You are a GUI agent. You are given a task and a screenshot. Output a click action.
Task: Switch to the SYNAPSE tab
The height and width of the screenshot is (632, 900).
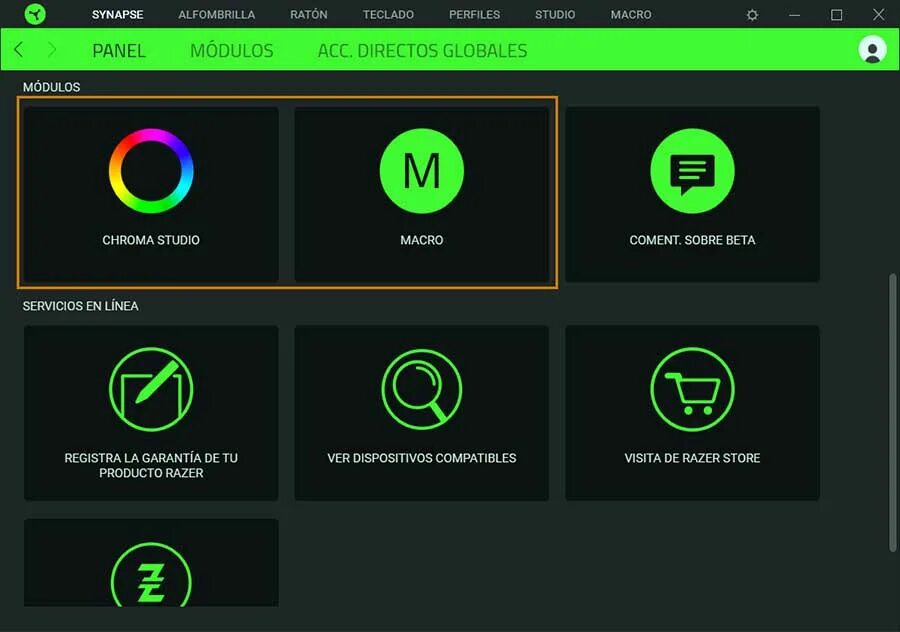118,15
